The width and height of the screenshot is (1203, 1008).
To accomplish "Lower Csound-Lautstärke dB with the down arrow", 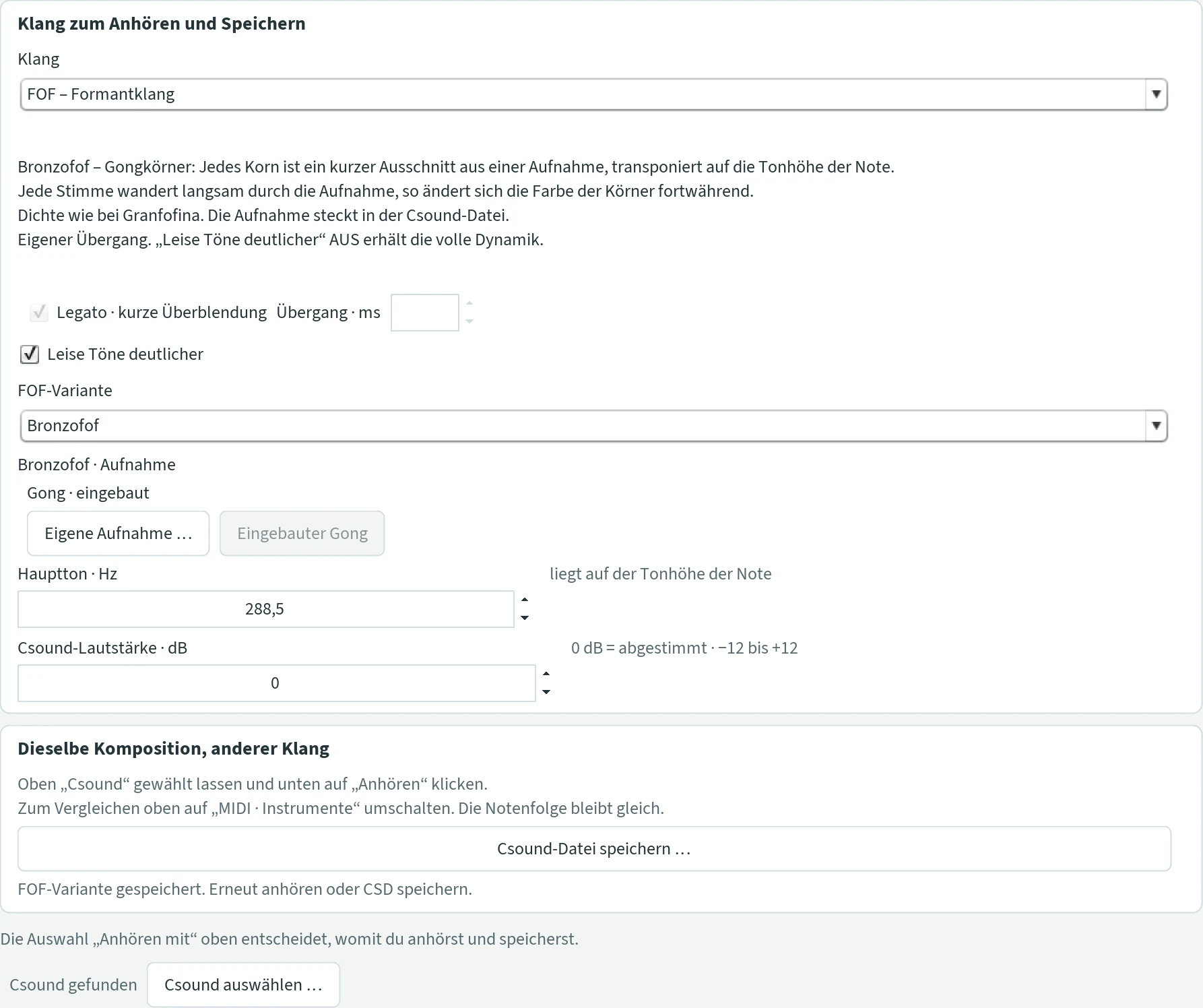I will coord(546,692).
